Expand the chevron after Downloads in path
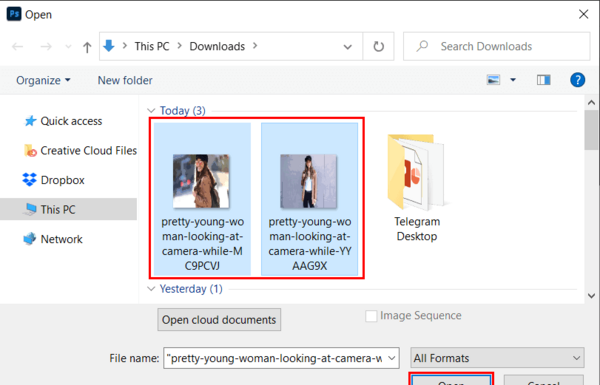Image resolution: width=600 pixels, height=385 pixels. point(255,46)
